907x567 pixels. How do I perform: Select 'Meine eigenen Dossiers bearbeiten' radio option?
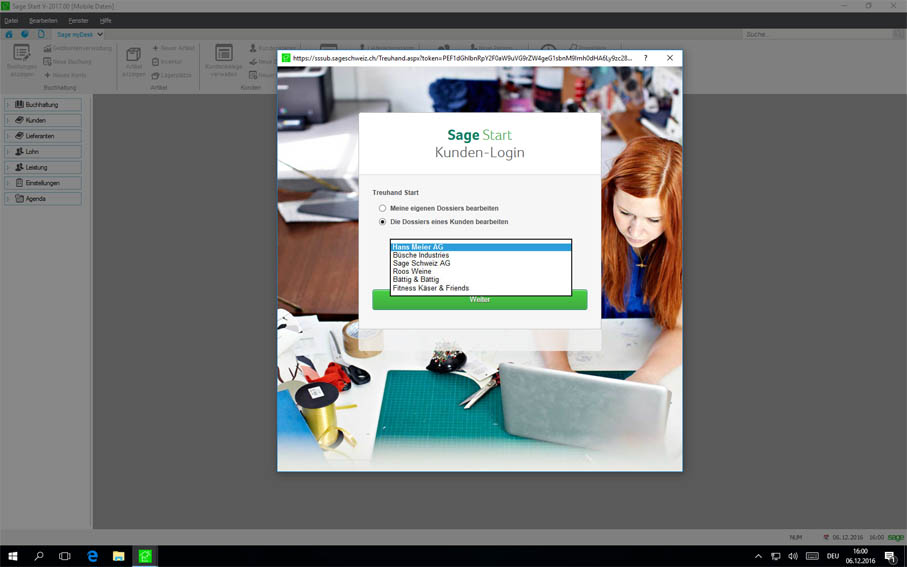point(382,208)
